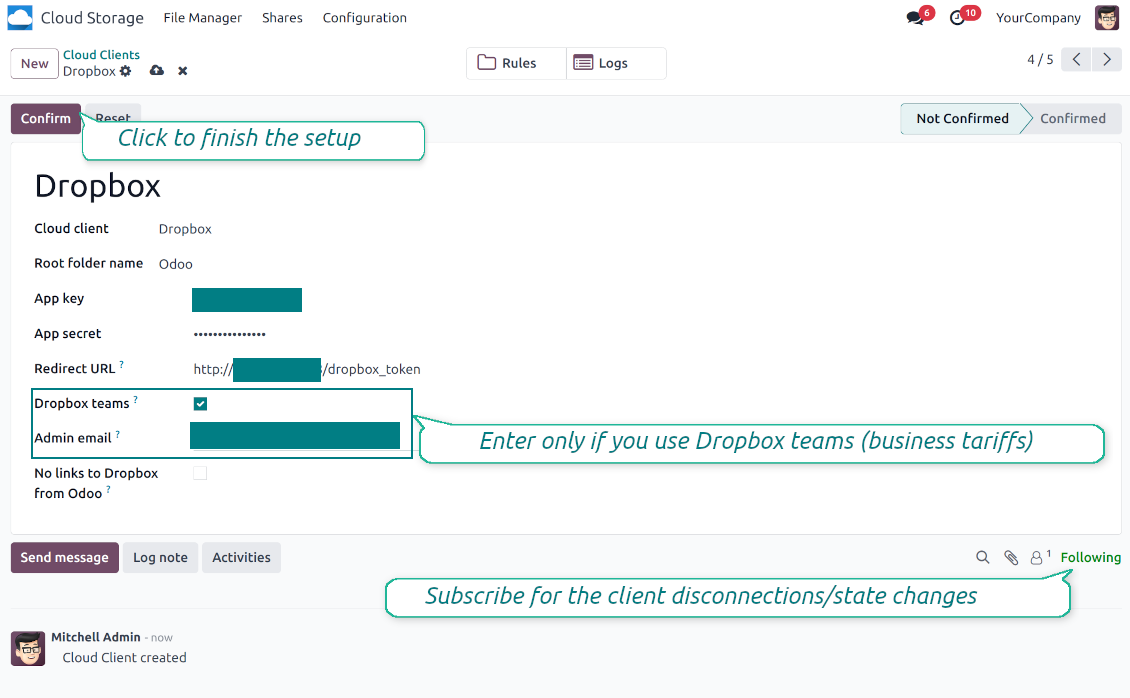
Task: Open the Logs smart button
Action: pos(616,63)
